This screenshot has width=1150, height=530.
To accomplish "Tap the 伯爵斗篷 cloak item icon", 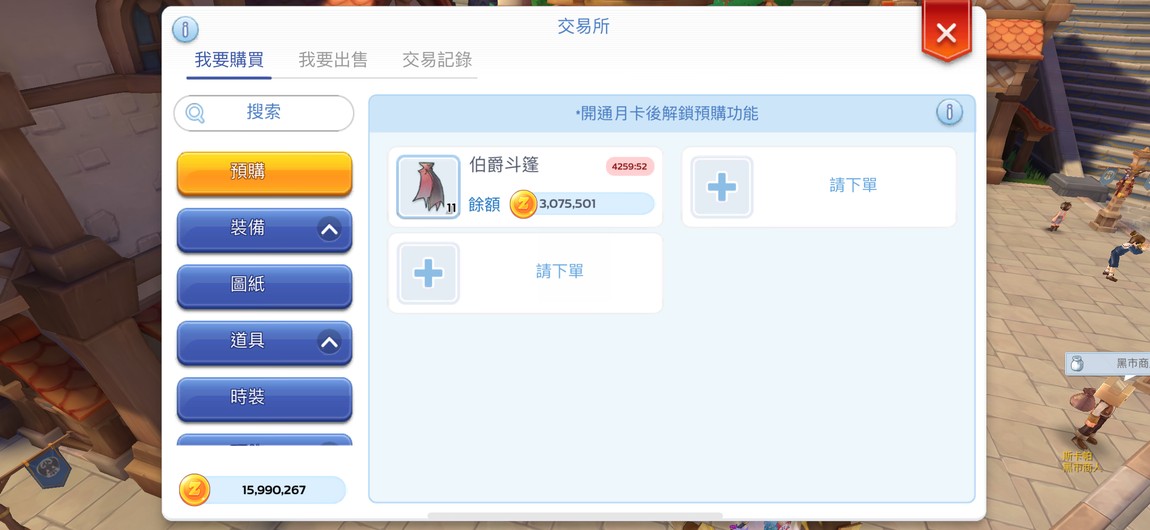I will [x=428, y=187].
